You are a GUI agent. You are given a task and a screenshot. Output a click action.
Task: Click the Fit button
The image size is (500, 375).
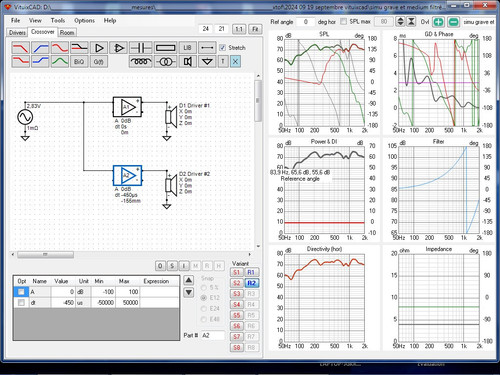click(255, 29)
